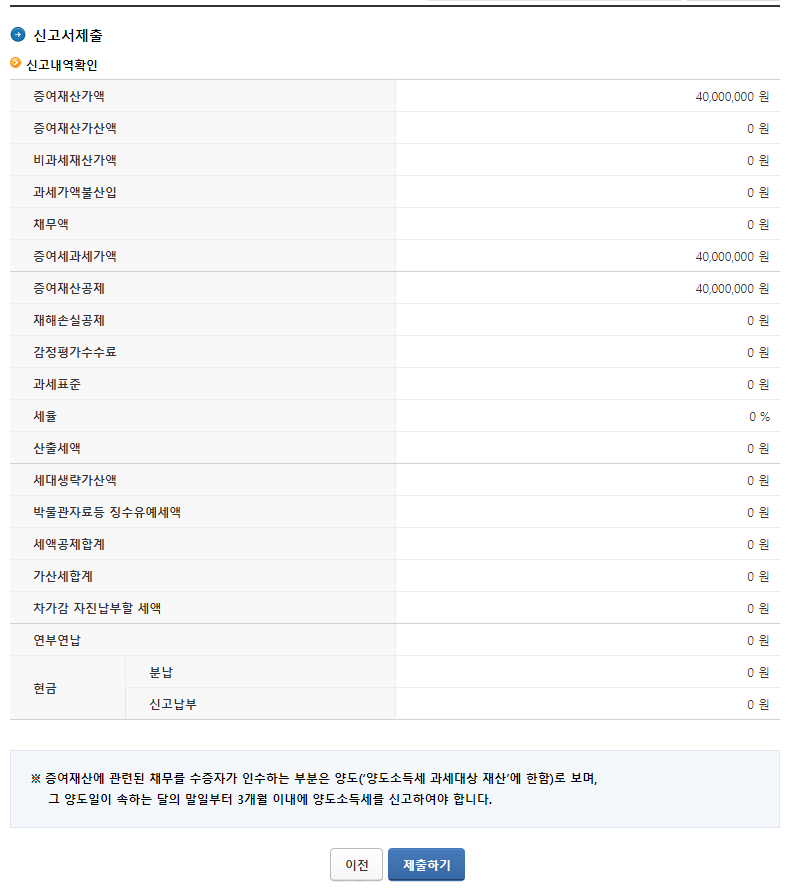Click the 산출세액 value 0 원
Viewport: 808px width, 892px height.
pyautogui.click(x=758, y=448)
